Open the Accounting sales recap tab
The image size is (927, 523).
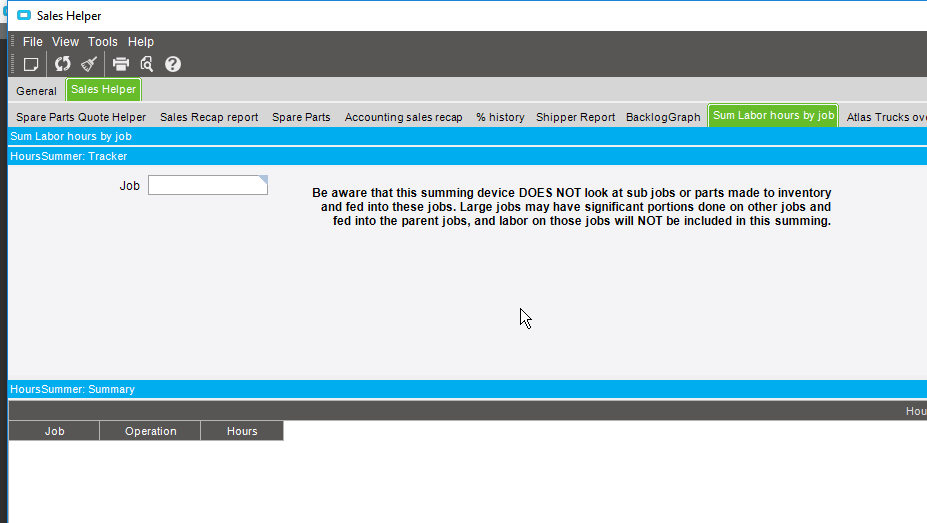(403, 117)
